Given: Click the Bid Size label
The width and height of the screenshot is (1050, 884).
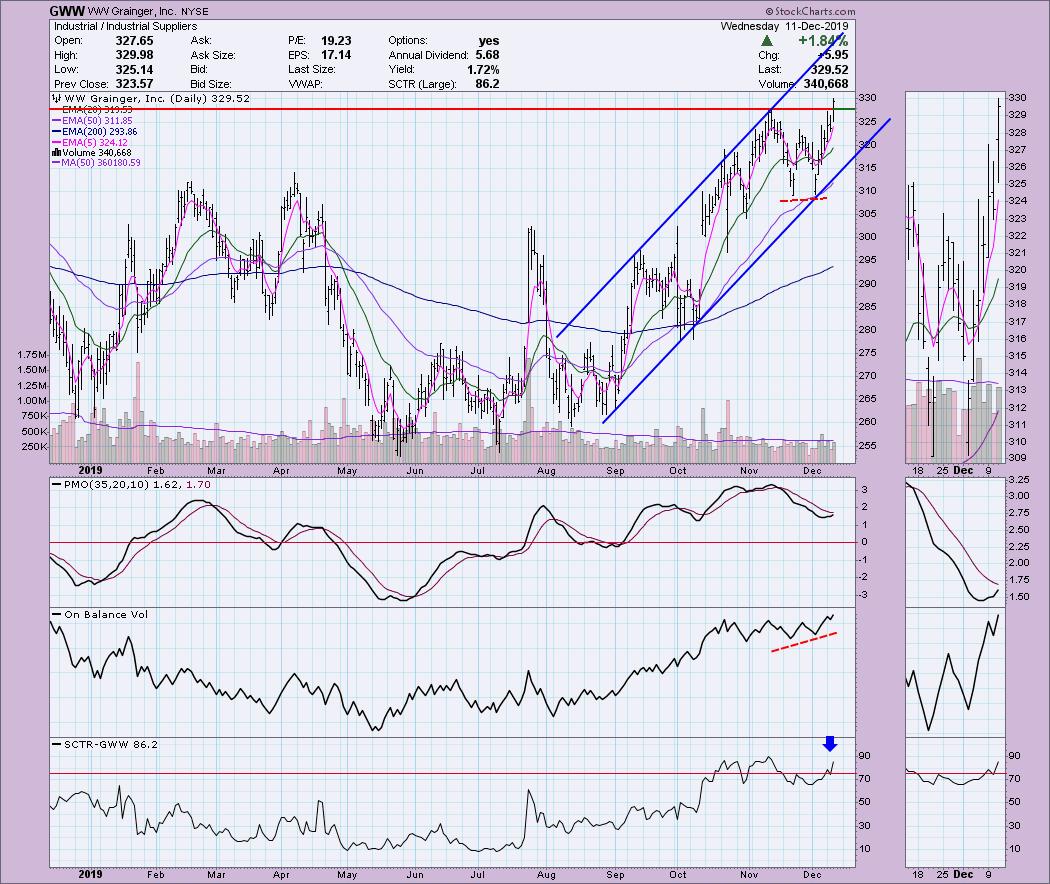Looking at the screenshot, I should (211, 84).
